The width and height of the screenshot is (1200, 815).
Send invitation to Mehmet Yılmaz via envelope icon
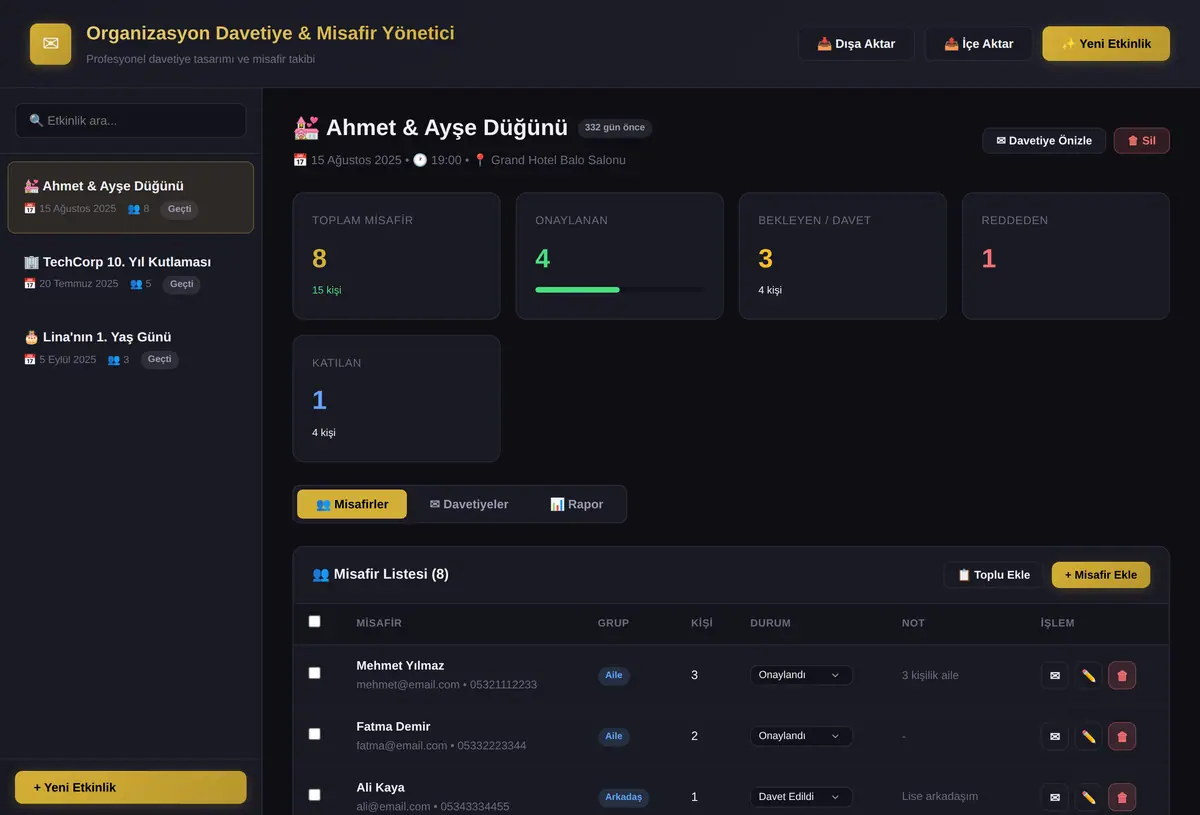point(1055,675)
